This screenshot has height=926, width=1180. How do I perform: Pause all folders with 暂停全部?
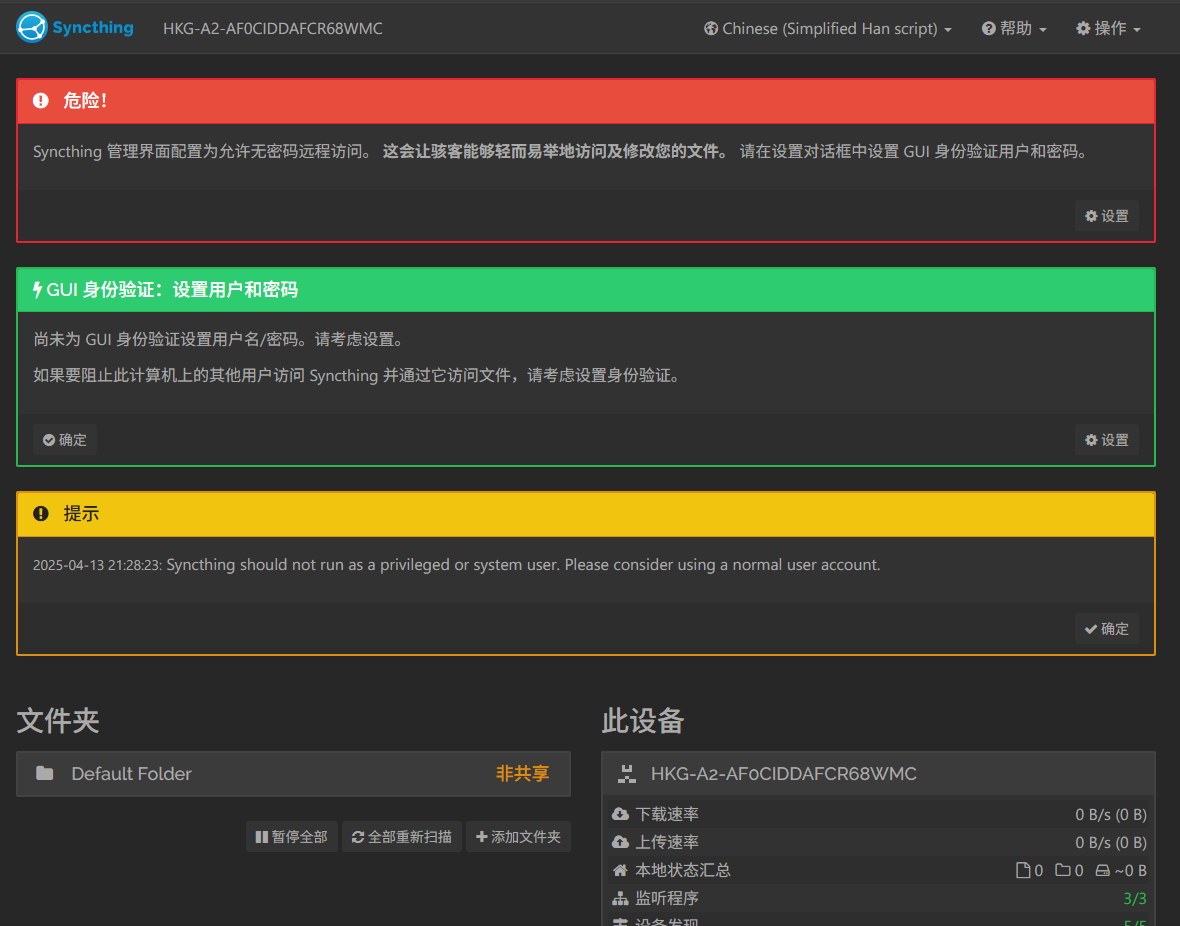(x=291, y=837)
